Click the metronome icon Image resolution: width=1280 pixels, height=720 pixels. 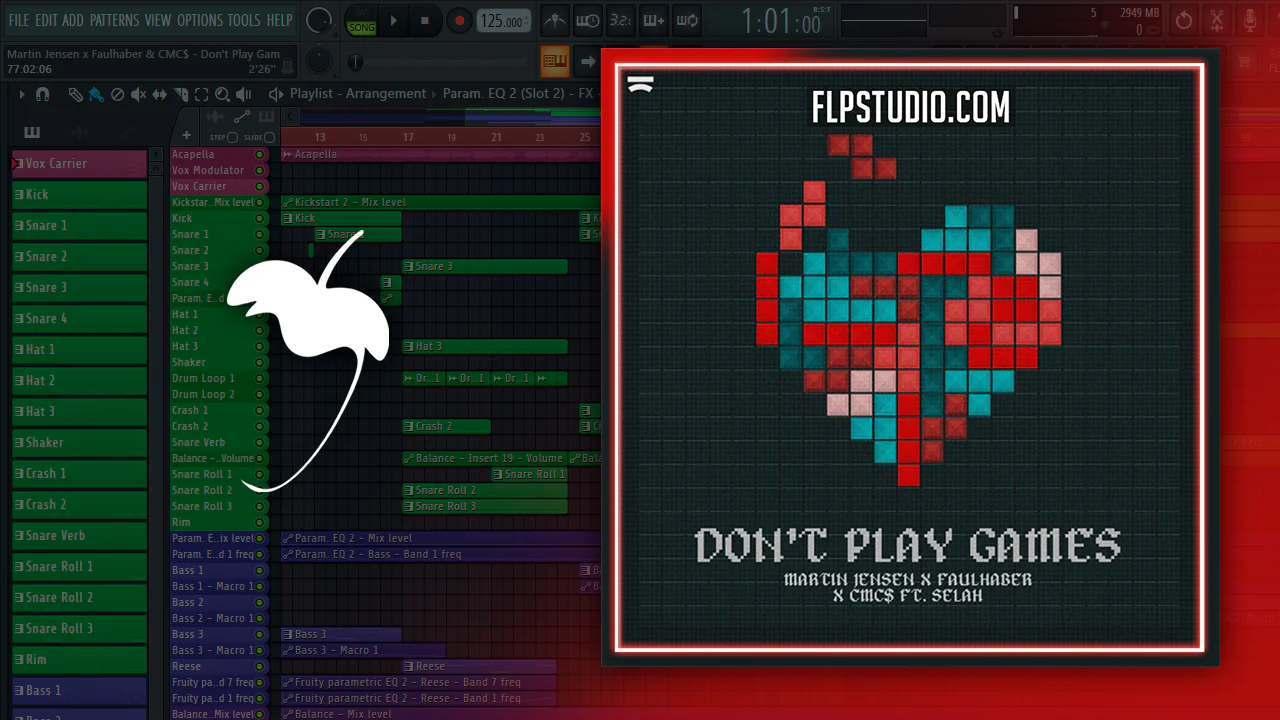(x=554, y=20)
